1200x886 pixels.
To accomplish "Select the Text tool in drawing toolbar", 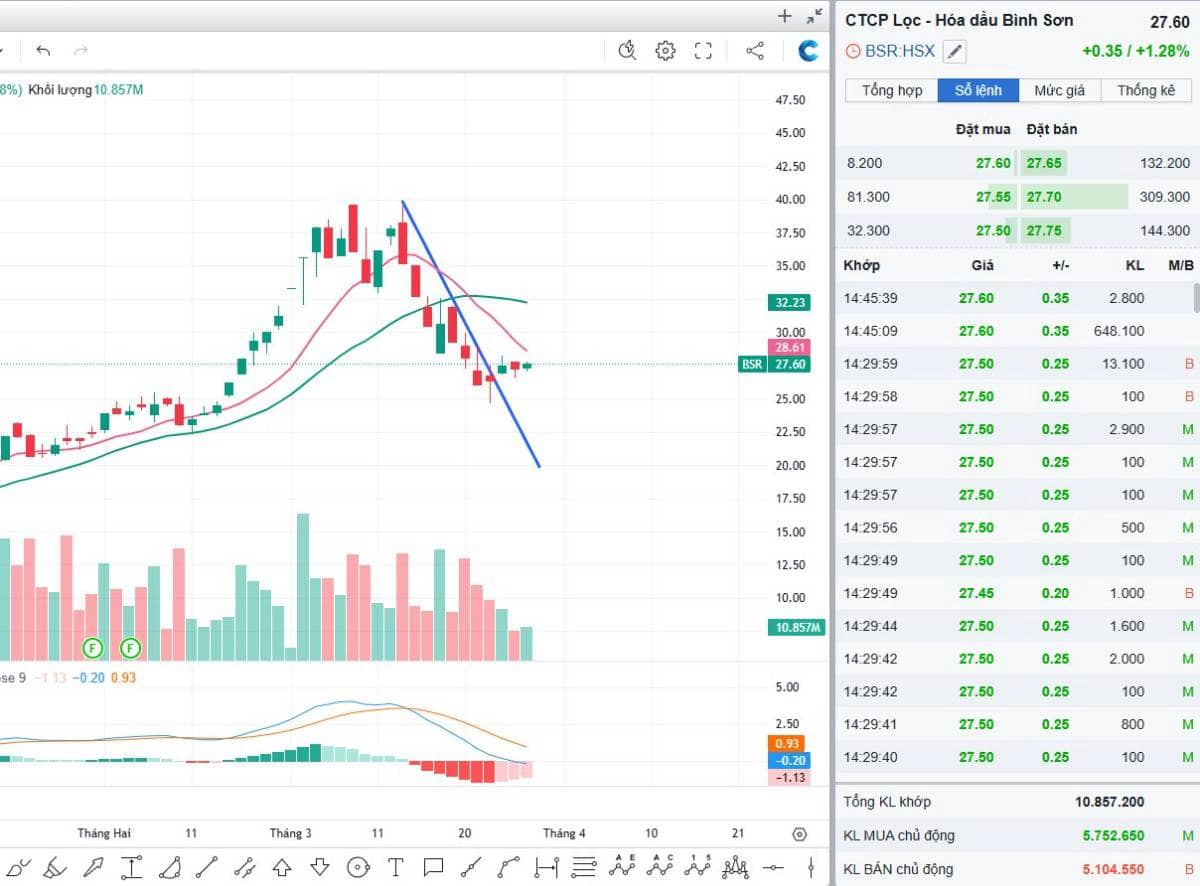I will click(395, 866).
